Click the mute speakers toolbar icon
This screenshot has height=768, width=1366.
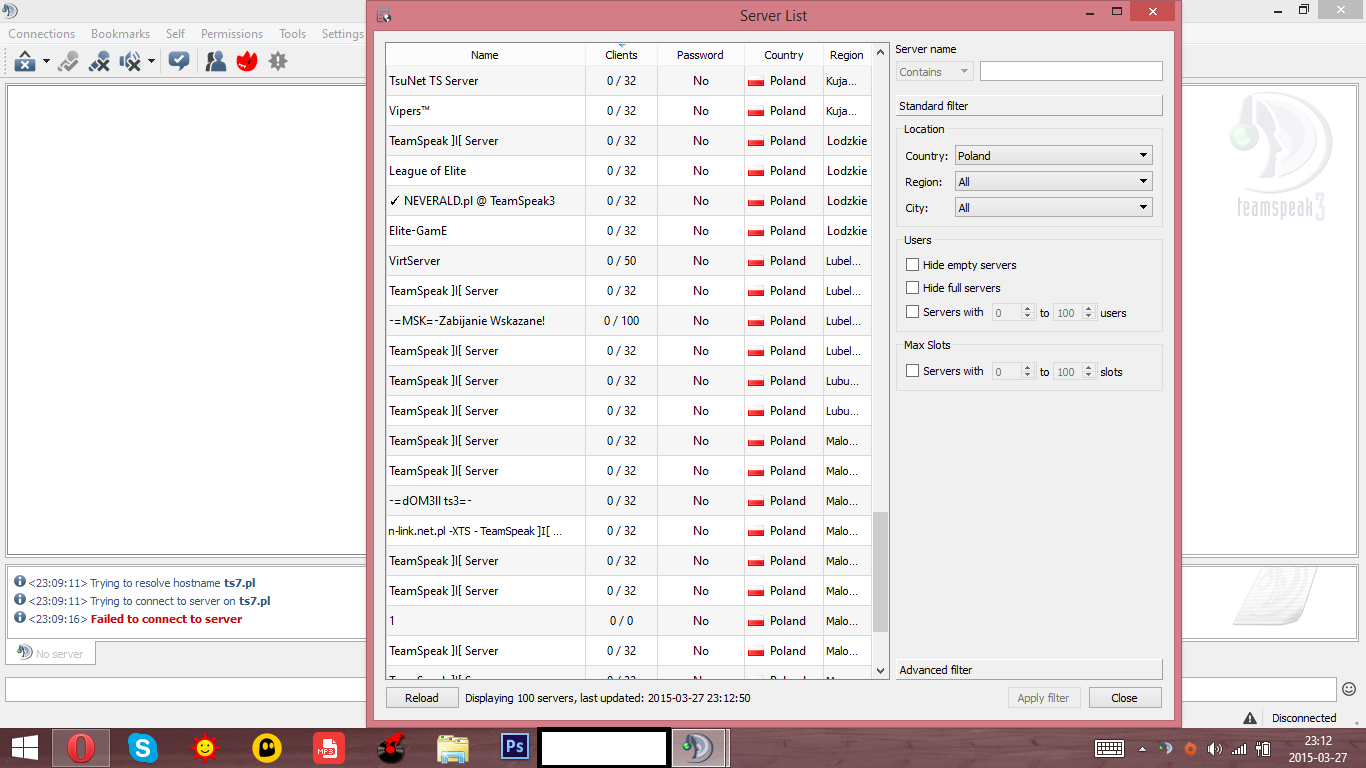(x=130, y=62)
